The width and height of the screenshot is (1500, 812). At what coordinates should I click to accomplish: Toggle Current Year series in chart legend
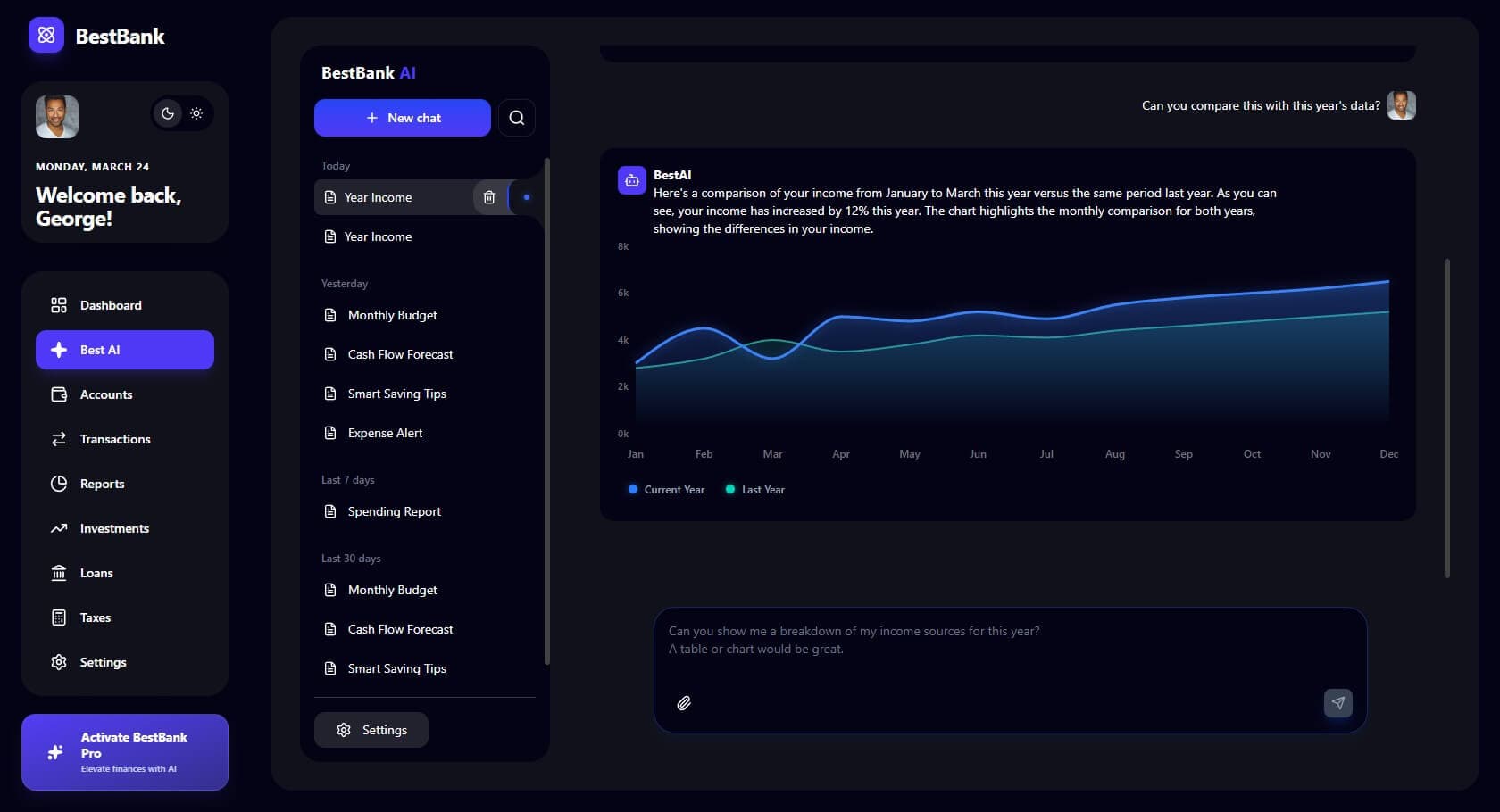(666, 490)
